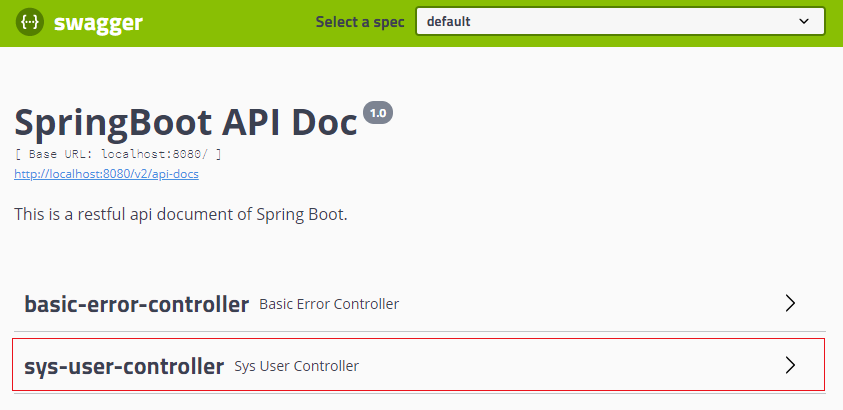Image resolution: width=843 pixels, height=410 pixels.
Task: Open the Select a spec dropdown
Action: [x=620, y=21]
